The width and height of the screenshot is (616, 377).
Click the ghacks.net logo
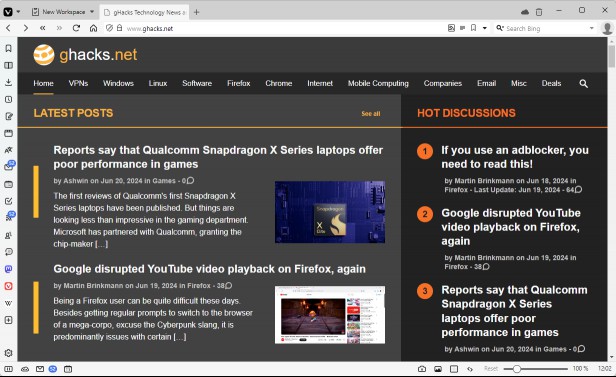(x=85, y=55)
